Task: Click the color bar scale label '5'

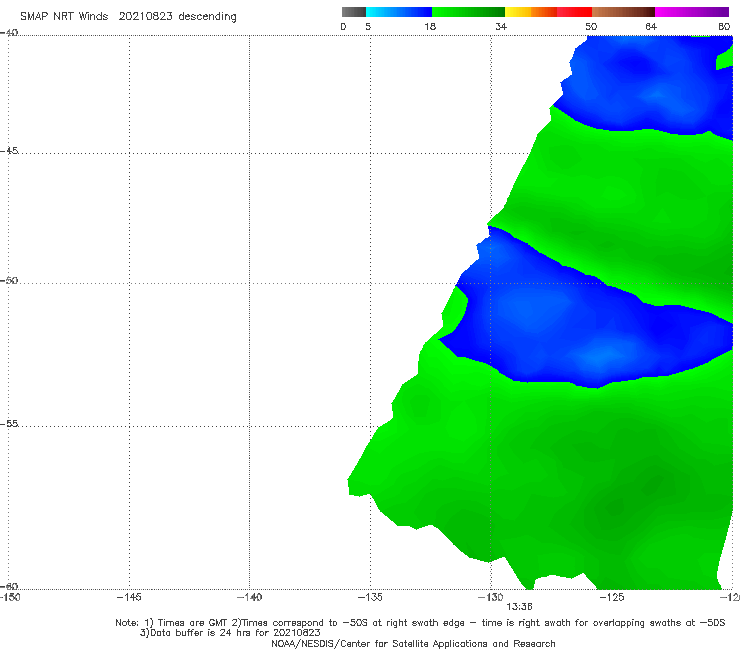Action: tap(368, 26)
